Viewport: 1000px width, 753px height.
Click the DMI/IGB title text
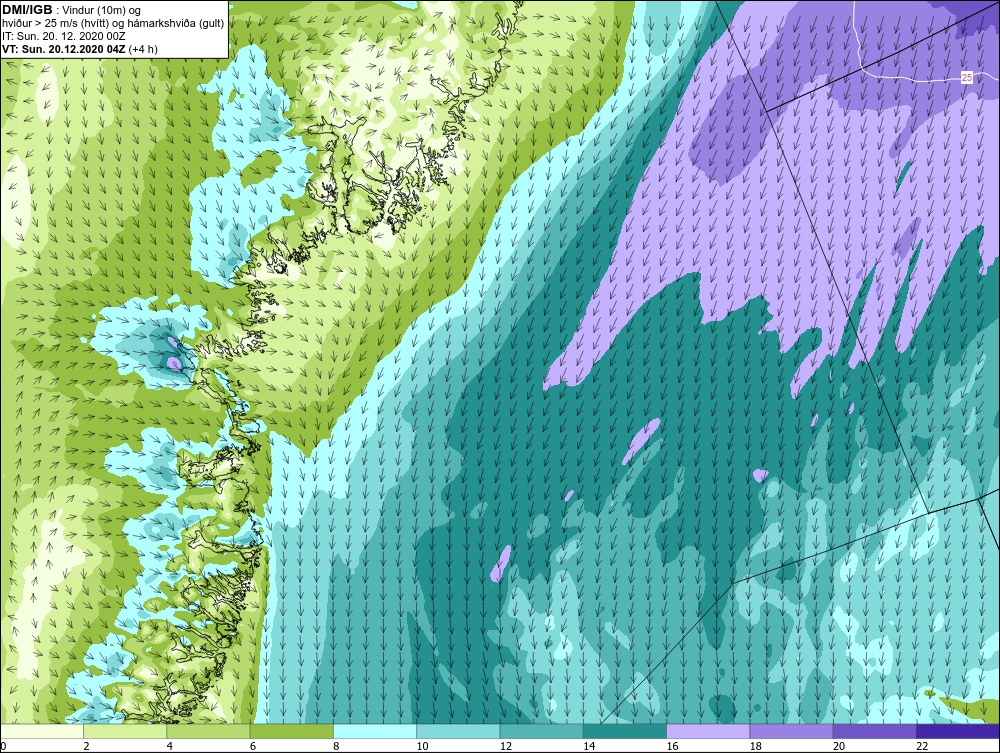[27, 10]
